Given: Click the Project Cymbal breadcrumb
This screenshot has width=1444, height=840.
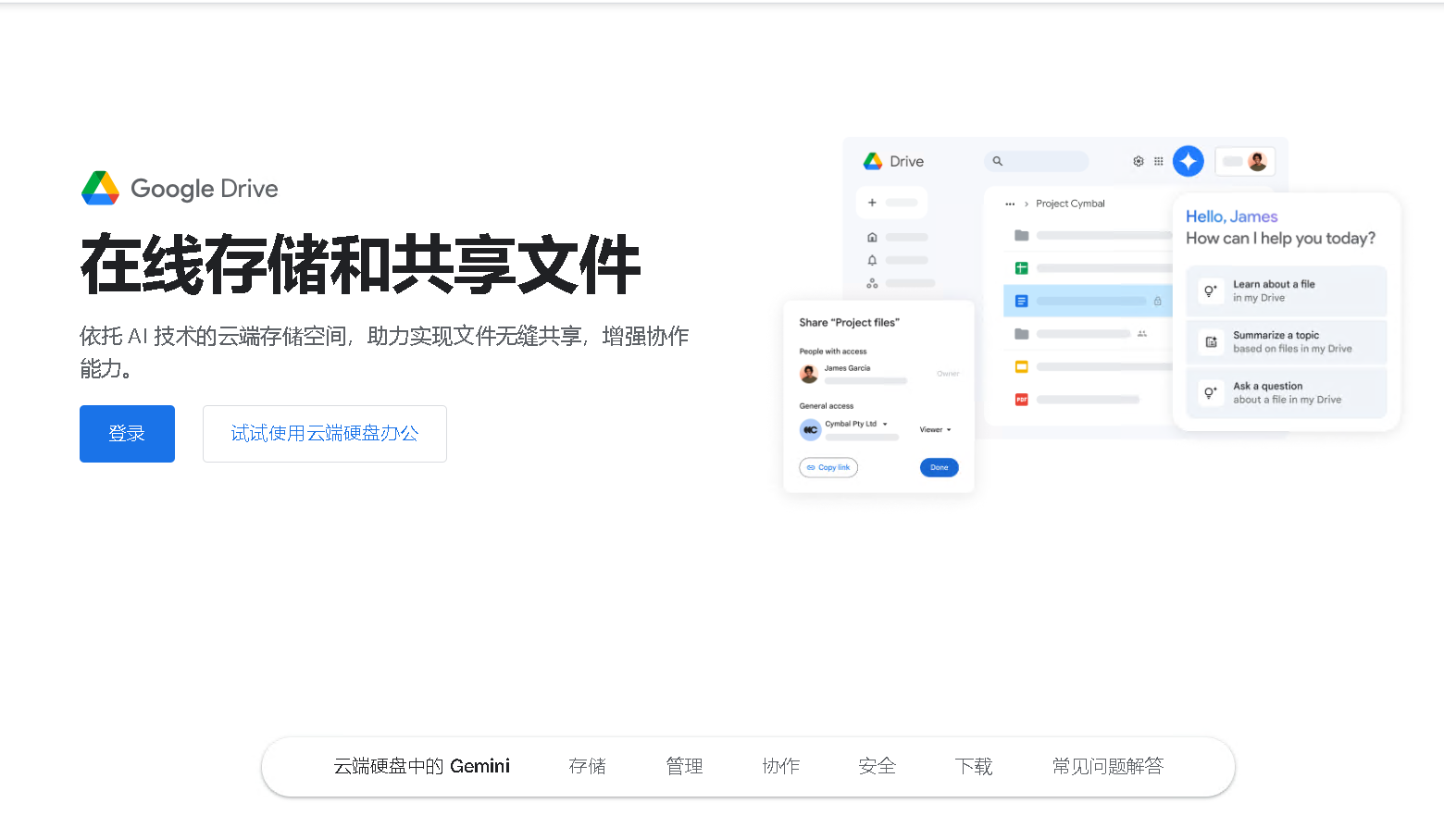Looking at the screenshot, I should [1070, 204].
